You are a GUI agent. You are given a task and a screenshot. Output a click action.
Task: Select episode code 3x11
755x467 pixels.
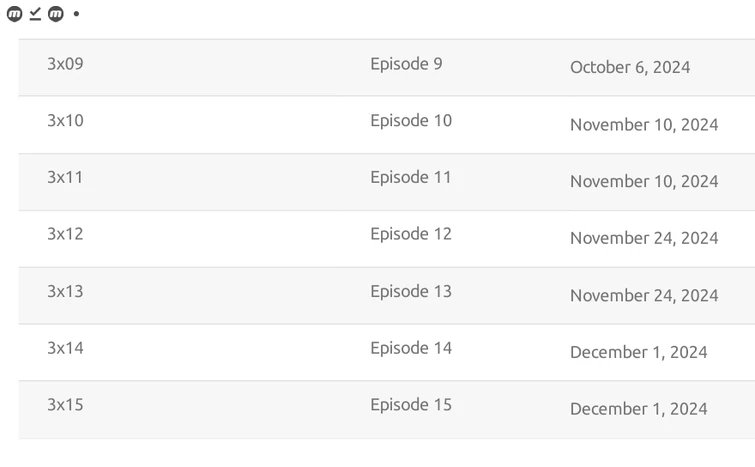65,178
